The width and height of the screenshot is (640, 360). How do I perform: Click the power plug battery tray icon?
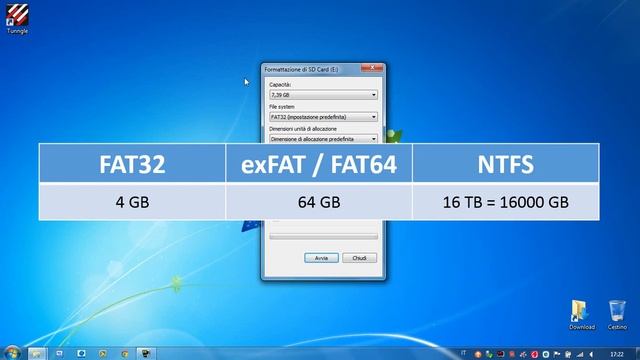568,354
